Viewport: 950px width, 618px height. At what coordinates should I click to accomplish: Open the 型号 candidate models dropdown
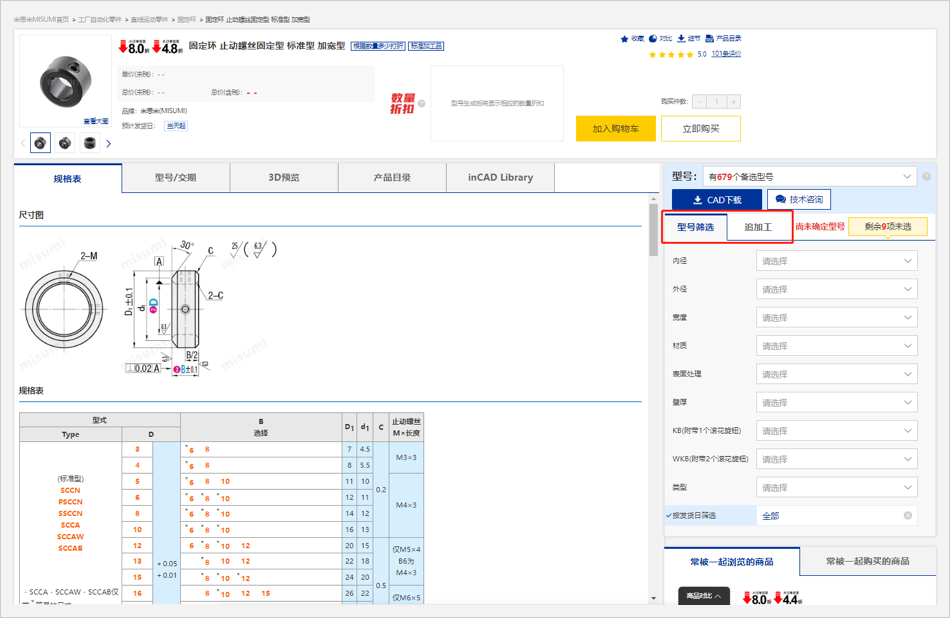pos(809,177)
